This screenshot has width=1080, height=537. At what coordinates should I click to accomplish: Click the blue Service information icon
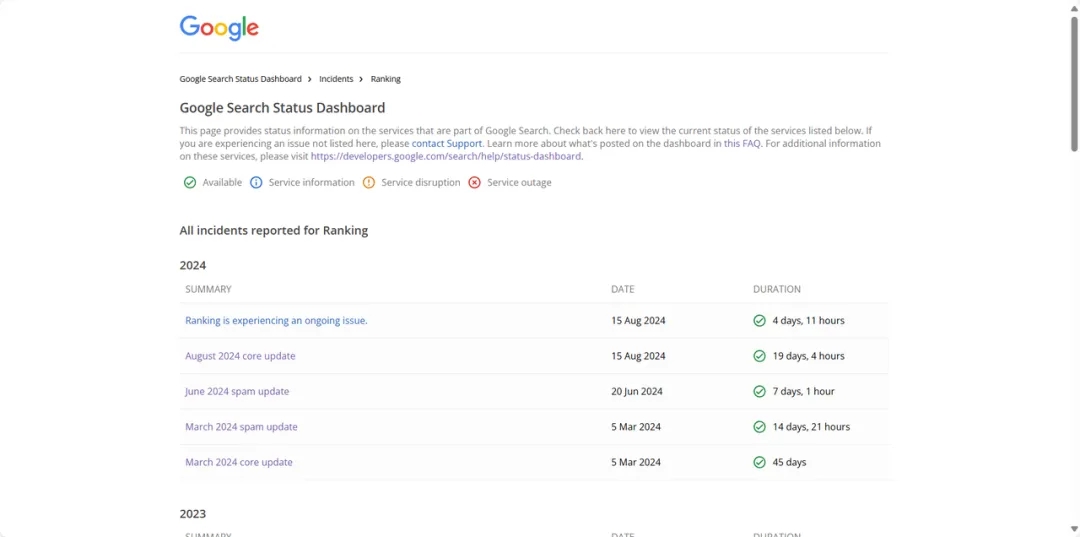[256, 183]
